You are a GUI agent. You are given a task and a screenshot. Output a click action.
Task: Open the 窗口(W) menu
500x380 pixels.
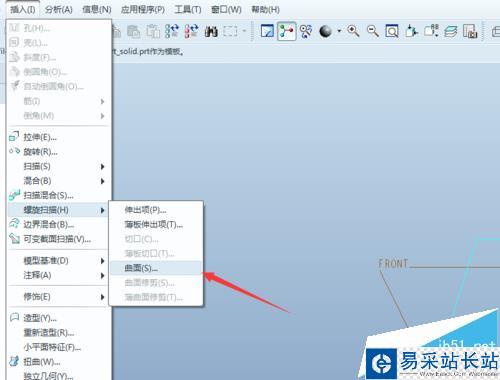(226, 9)
